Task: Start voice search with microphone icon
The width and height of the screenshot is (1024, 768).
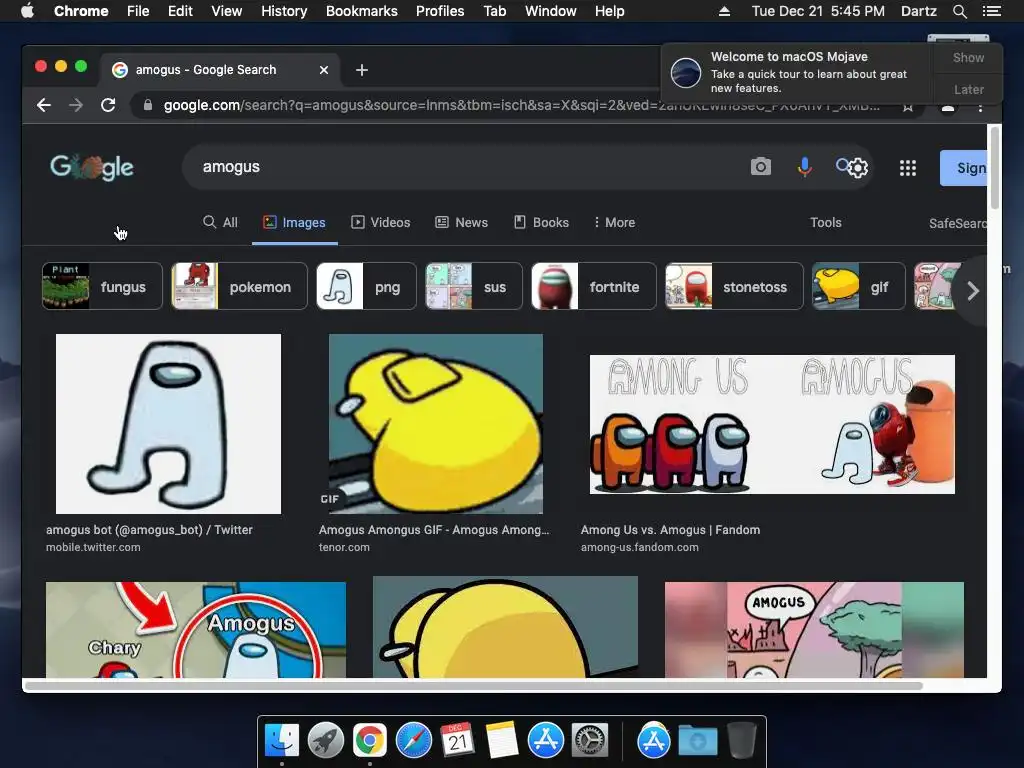Action: pyautogui.click(x=805, y=167)
